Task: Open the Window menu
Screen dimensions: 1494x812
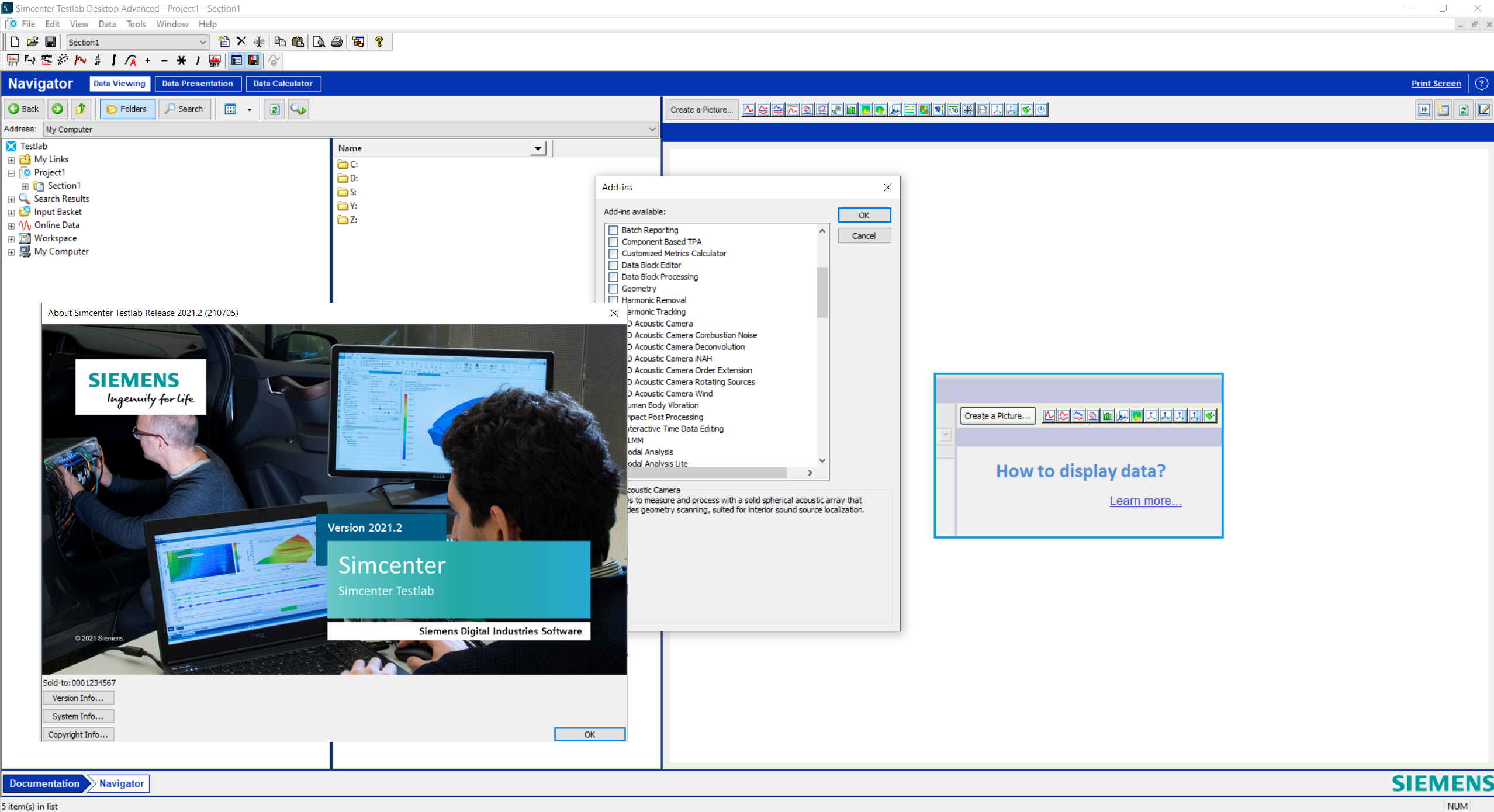Action: click(x=172, y=24)
